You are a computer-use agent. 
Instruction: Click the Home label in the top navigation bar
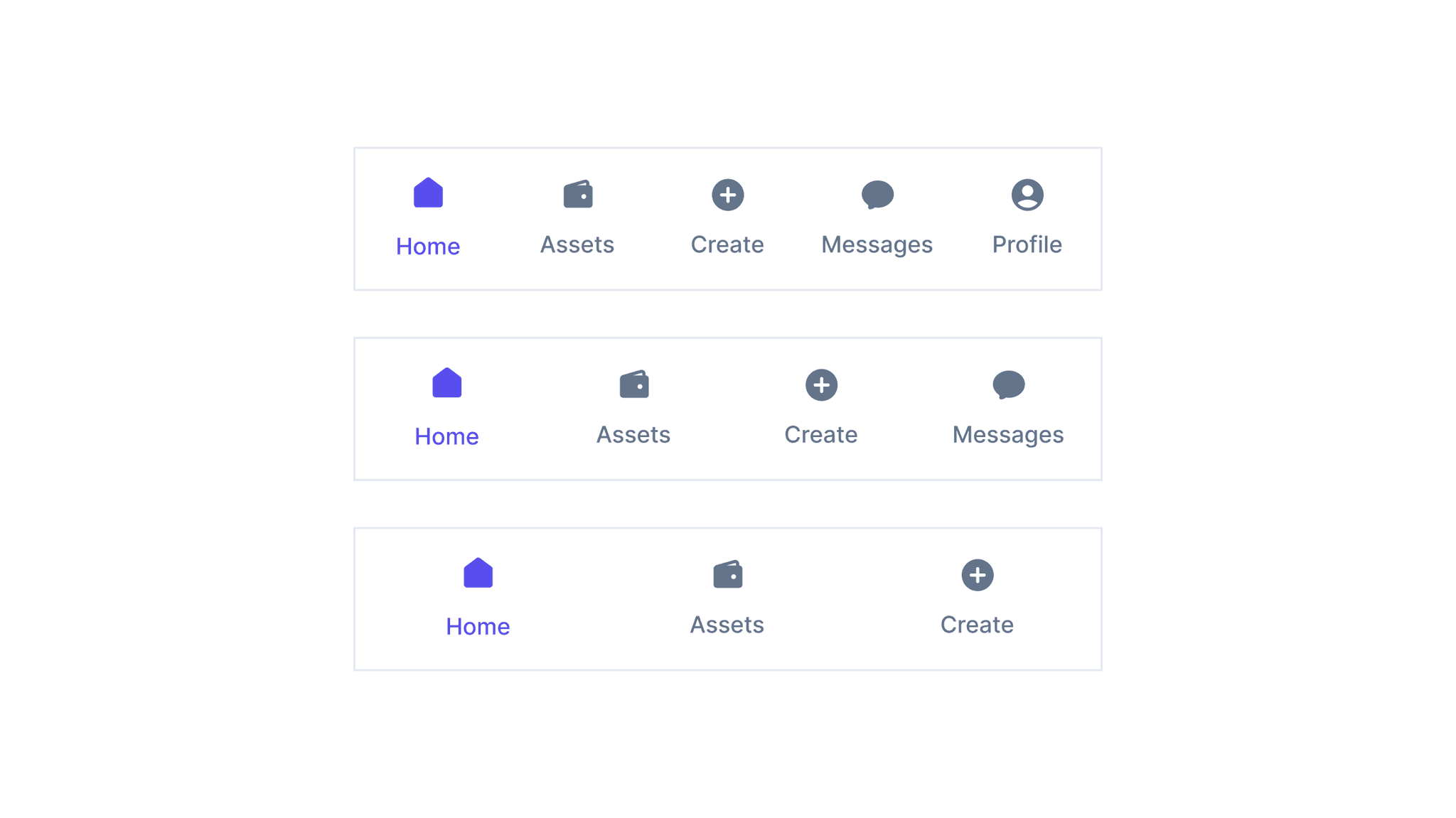pos(427,245)
